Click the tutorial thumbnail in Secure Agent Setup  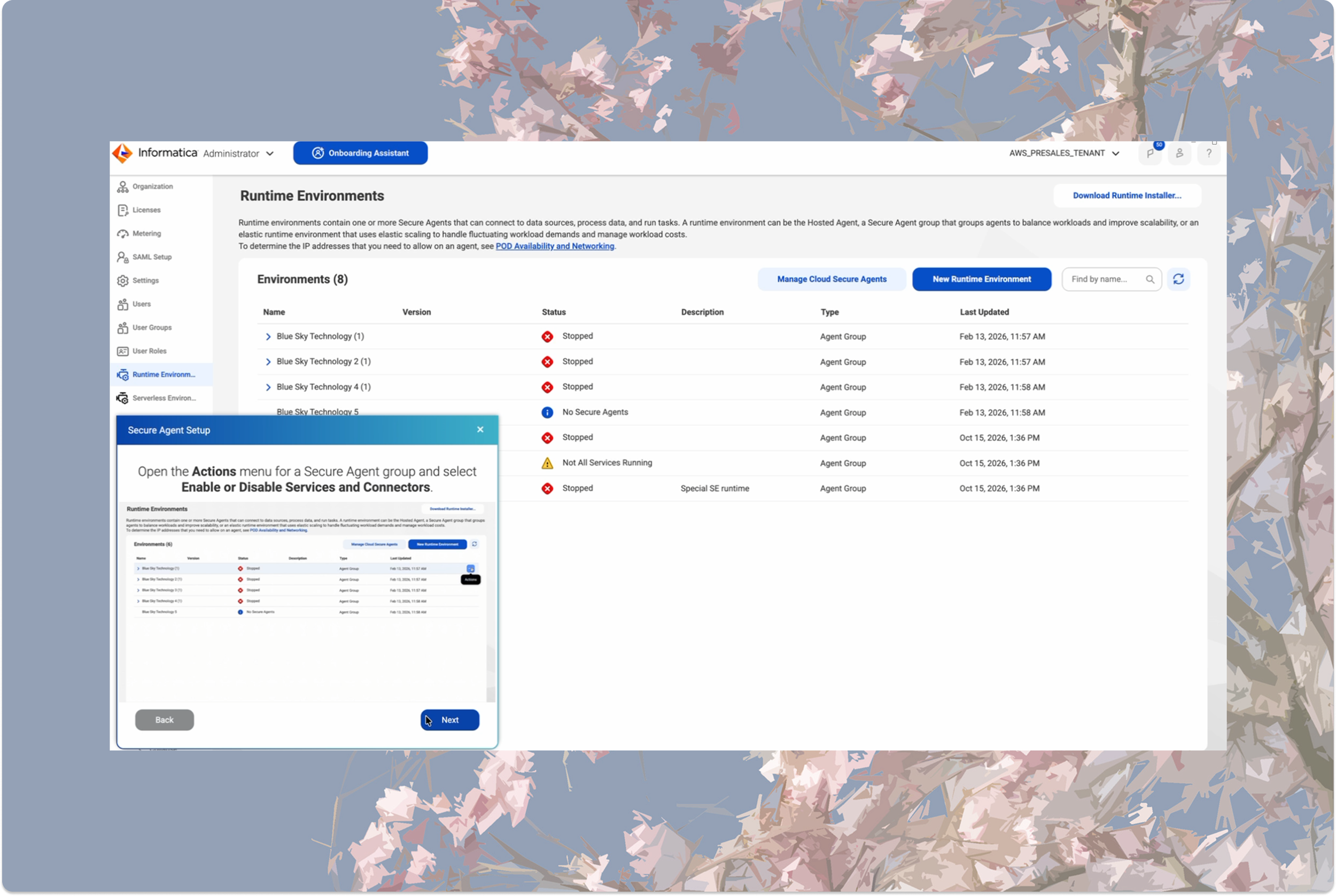pos(306,602)
